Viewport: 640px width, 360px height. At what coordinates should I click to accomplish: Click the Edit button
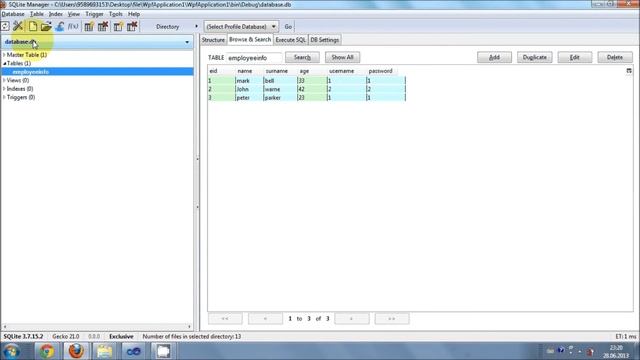pos(575,58)
